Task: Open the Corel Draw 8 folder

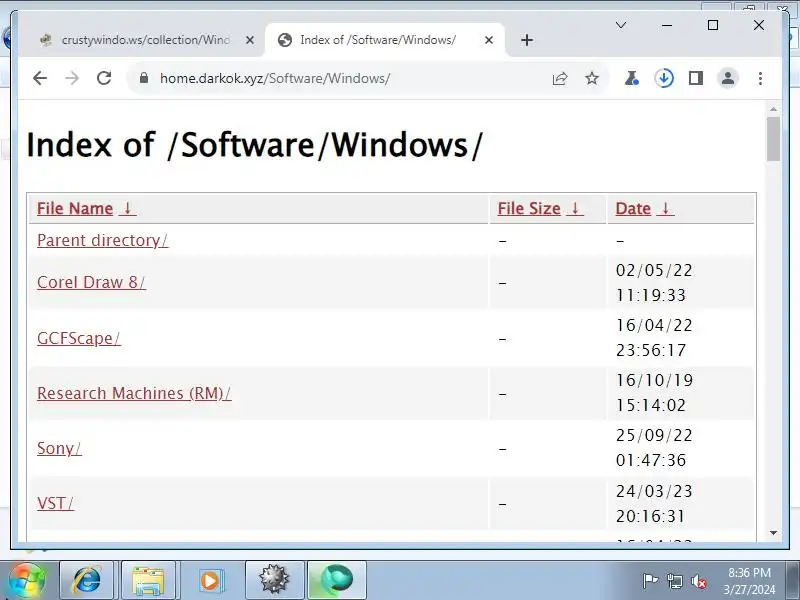Action: 91,282
